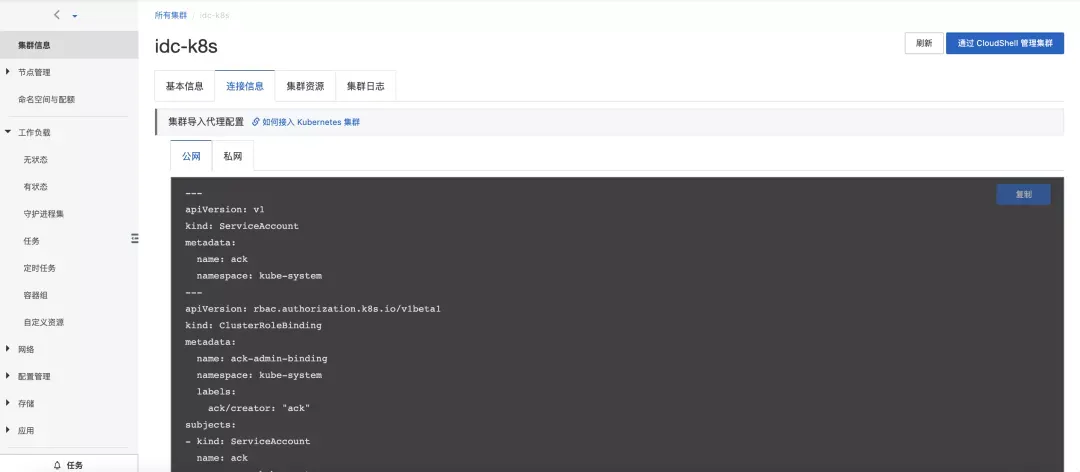Image resolution: width=1080 pixels, height=472 pixels.
Task: Click the line 'apiVersion: v1'
Action: click(225, 209)
